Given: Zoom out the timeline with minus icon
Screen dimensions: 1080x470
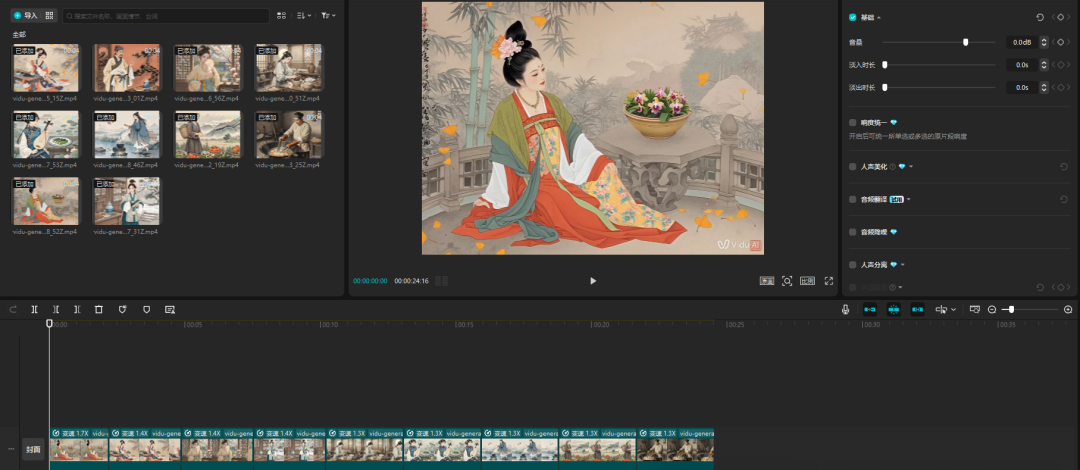Looking at the screenshot, I should click(992, 310).
